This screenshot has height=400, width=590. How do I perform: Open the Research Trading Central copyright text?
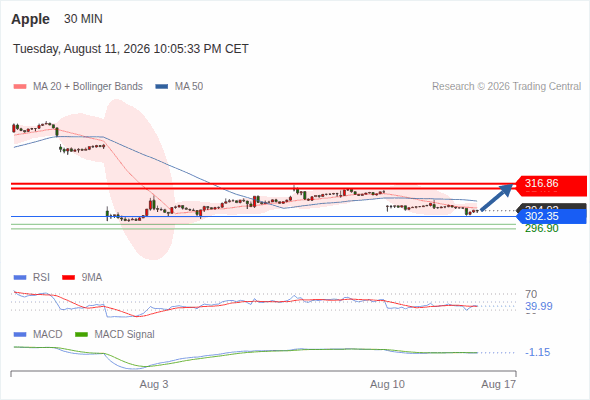506,87
